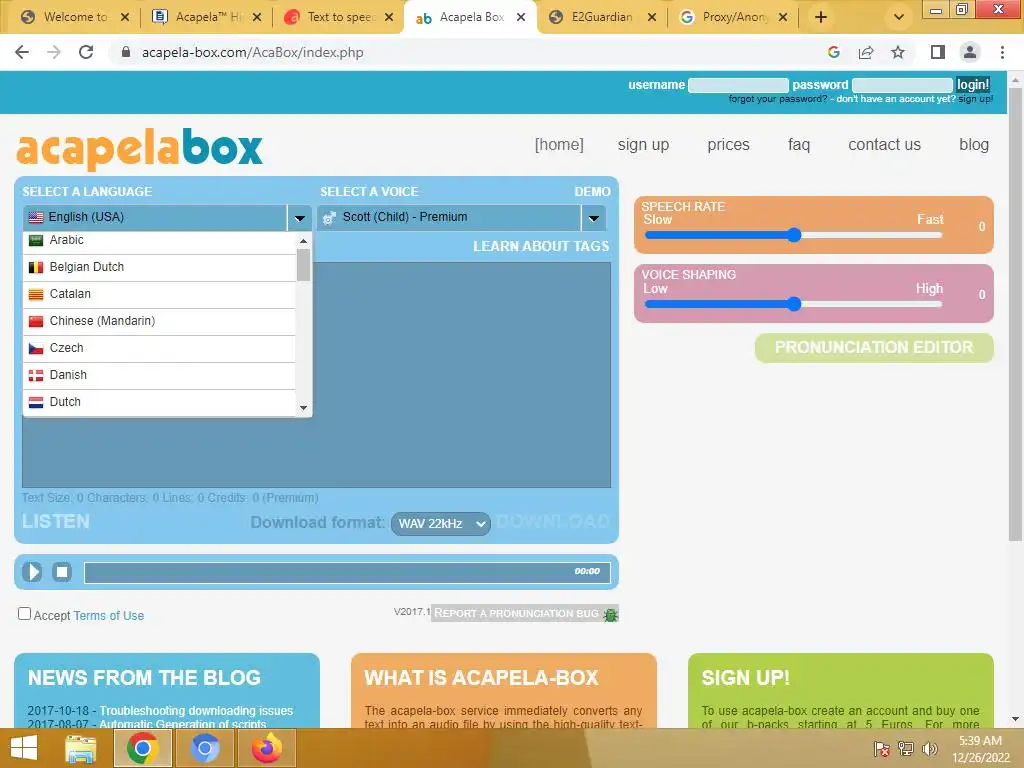Click the site padlock icon
The width and height of the screenshot is (1024, 768).
tap(126, 52)
